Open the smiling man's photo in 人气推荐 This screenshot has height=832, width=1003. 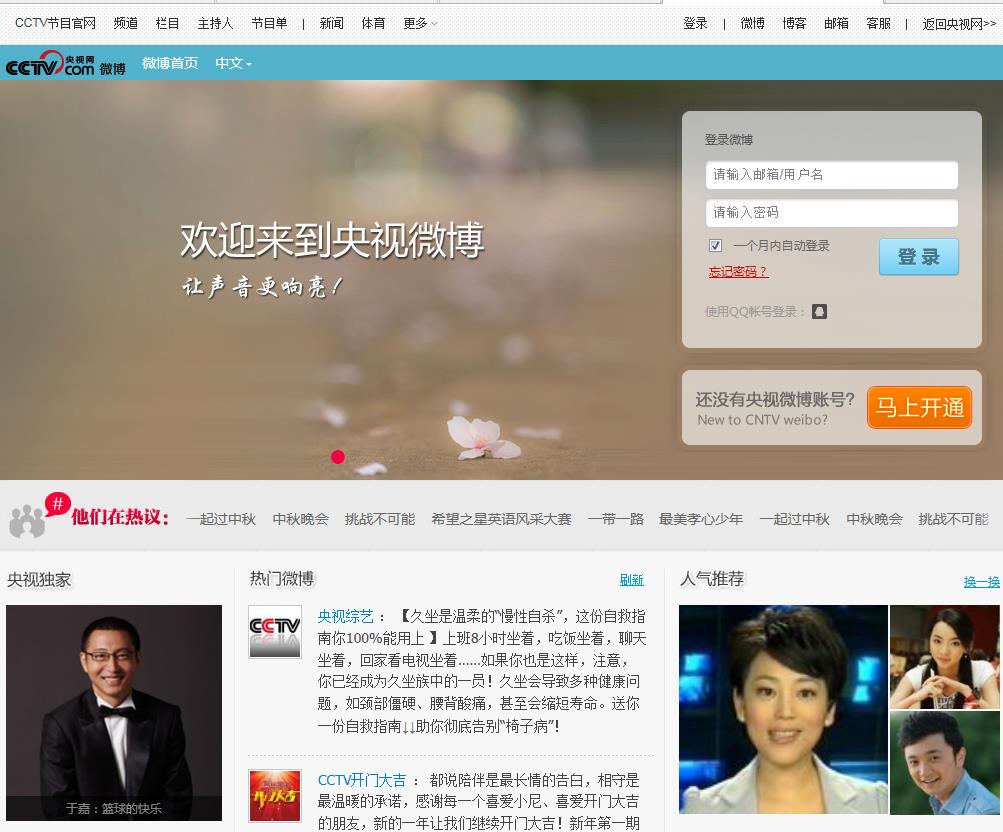point(944,762)
